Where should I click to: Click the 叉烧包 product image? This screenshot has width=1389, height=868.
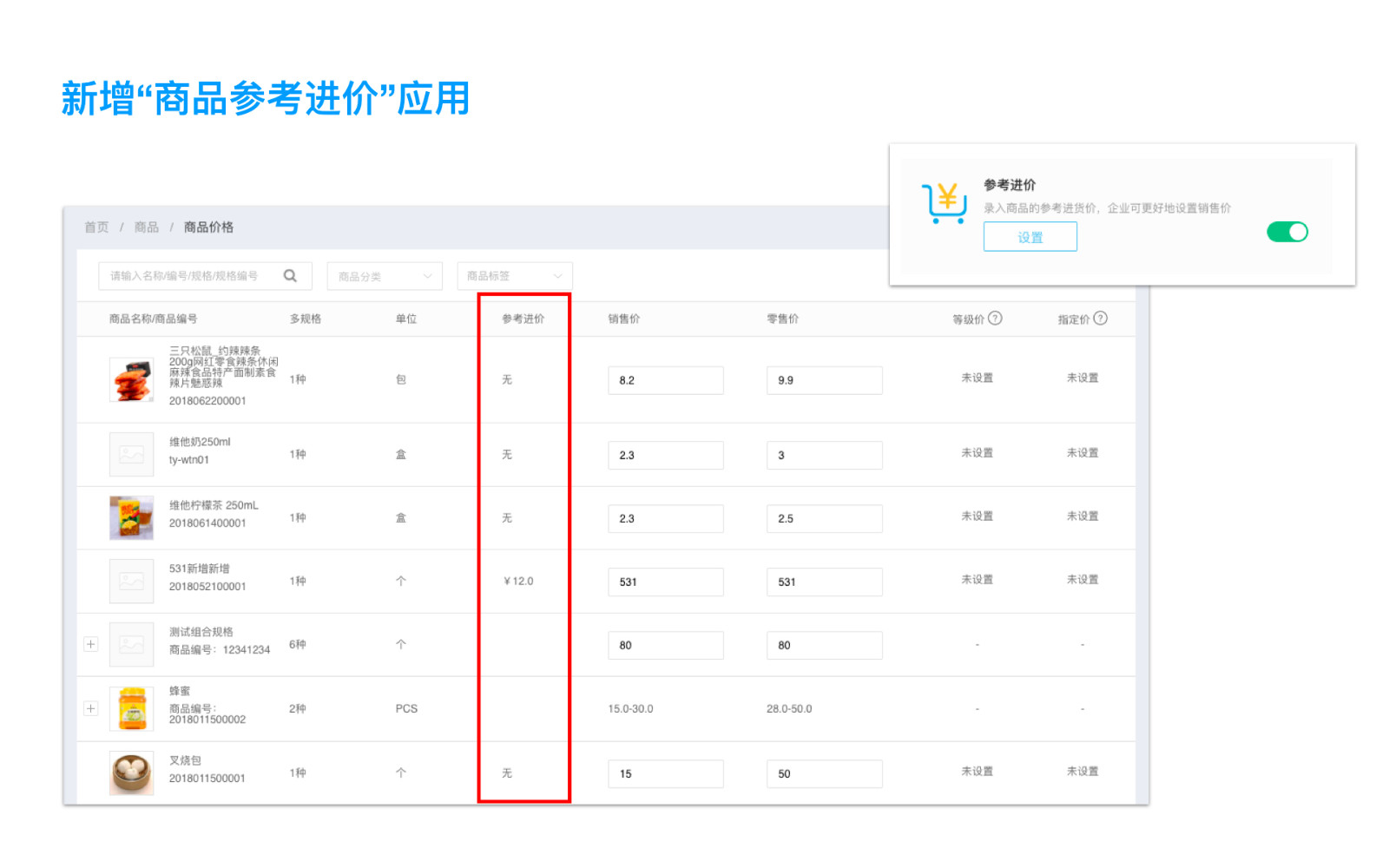coord(131,773)
